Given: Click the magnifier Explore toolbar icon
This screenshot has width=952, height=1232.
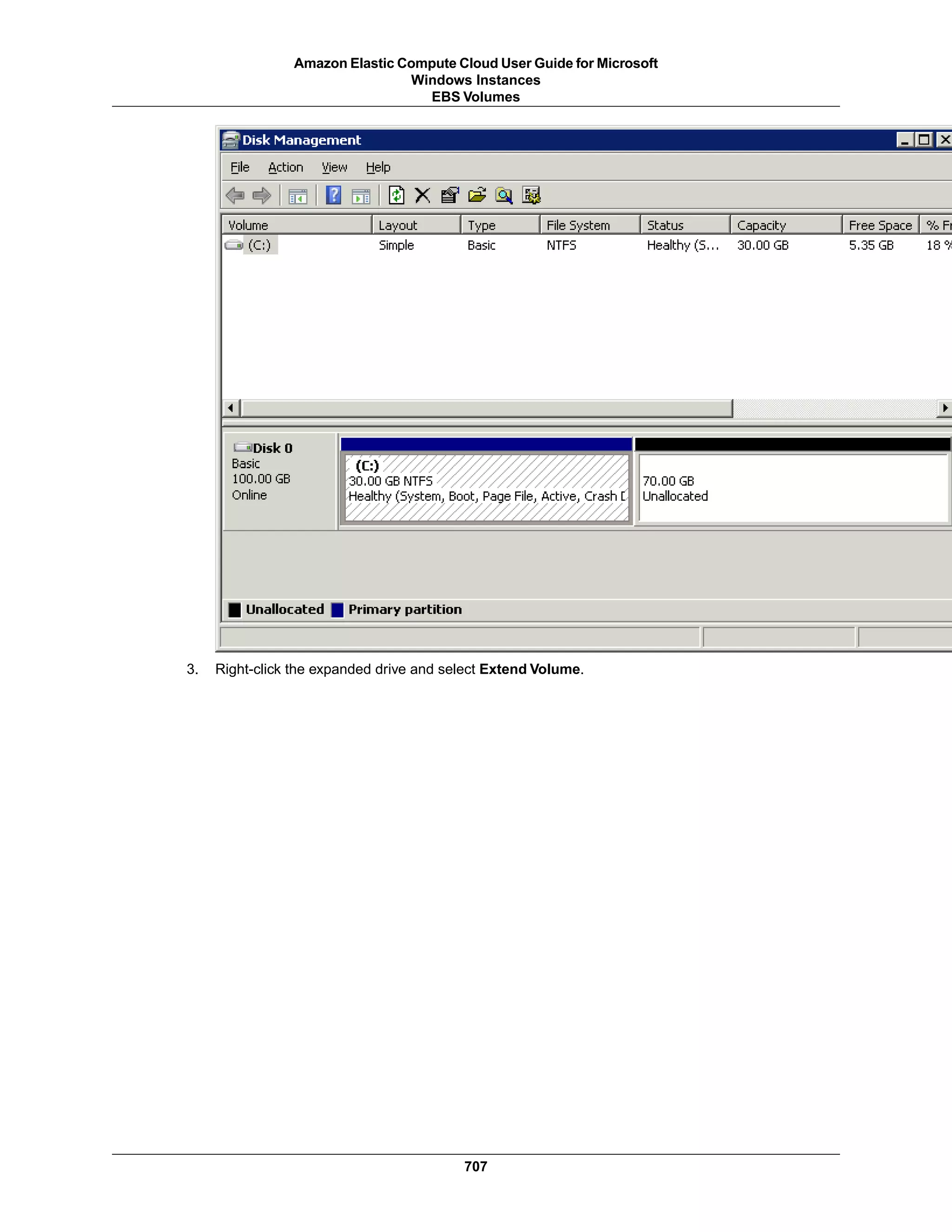Looking at the screenshot, I should click(503, 196).
